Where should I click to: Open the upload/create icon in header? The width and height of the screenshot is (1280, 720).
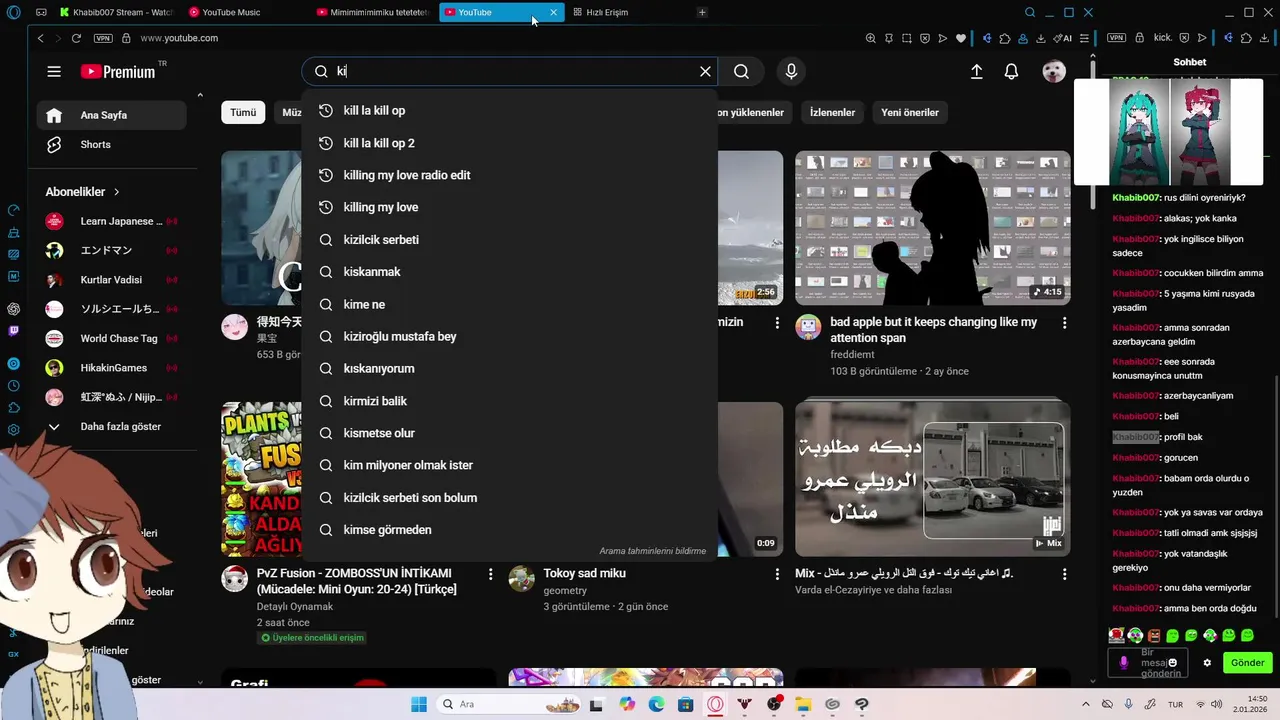[x=977, y=71]
